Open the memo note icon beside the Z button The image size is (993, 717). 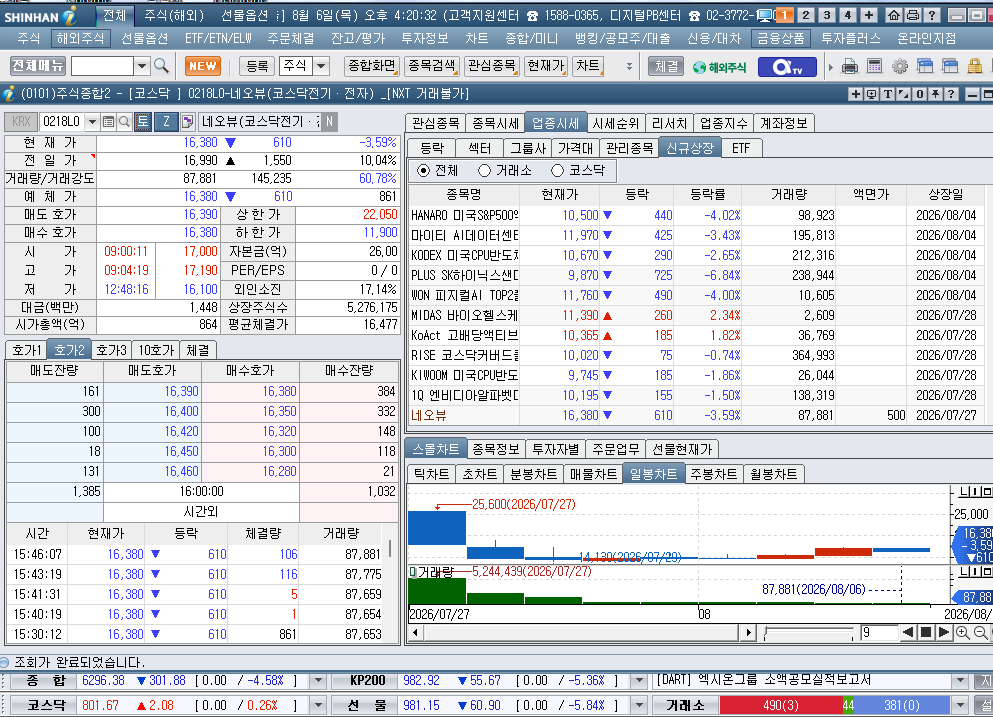point(187,121)
